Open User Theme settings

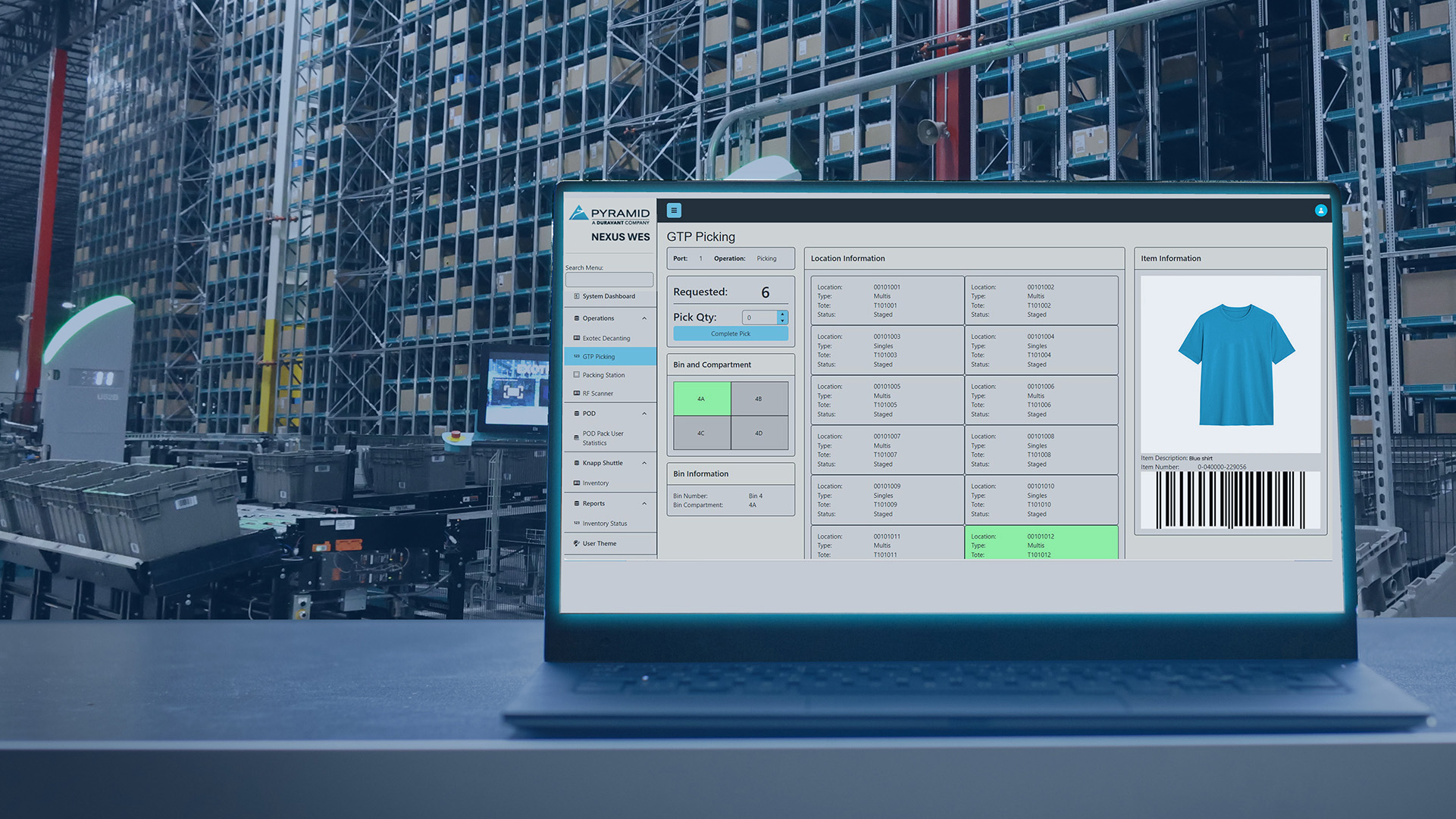610,543
